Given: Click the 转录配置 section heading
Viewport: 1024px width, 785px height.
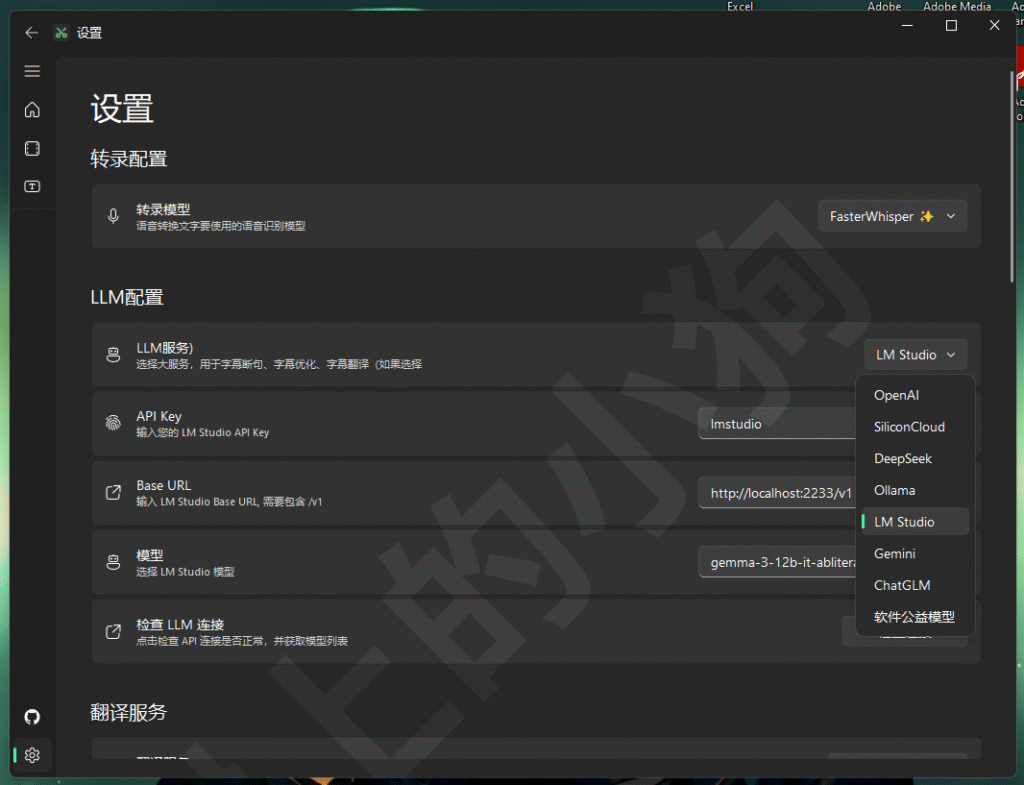Looking at the screenshot, I should click(129, 159).
